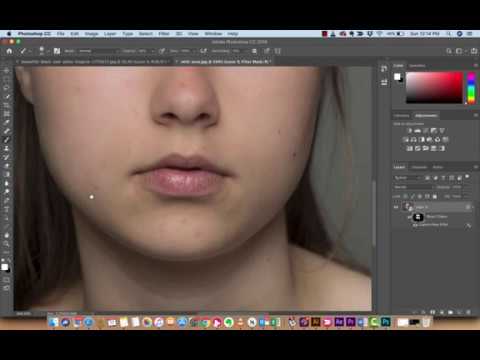Select the Brush tool
The image size is (480, 360).
pyautogui.click(x=6, y=140)
